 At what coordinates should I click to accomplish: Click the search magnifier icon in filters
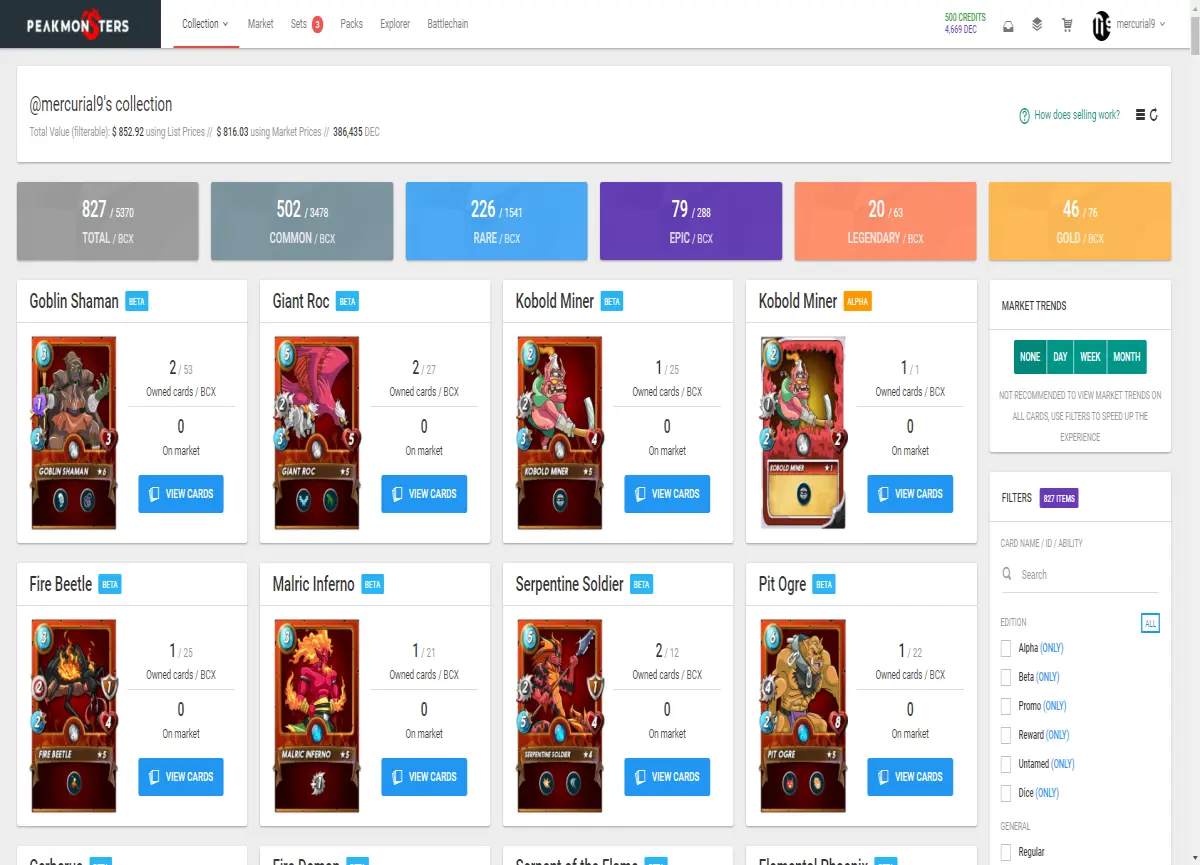pos(1008,574)
